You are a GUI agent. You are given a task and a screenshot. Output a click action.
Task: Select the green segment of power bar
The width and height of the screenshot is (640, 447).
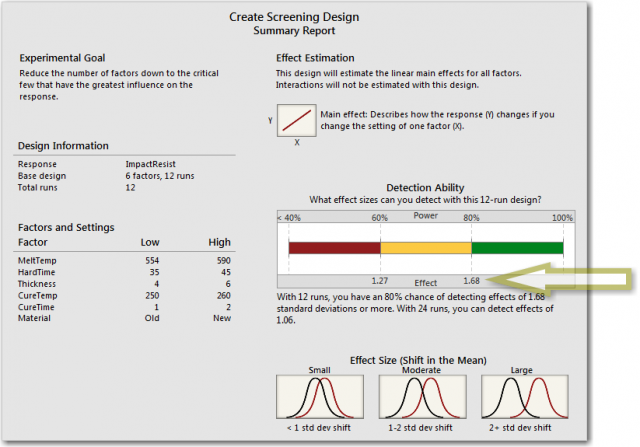pos(517,247)
